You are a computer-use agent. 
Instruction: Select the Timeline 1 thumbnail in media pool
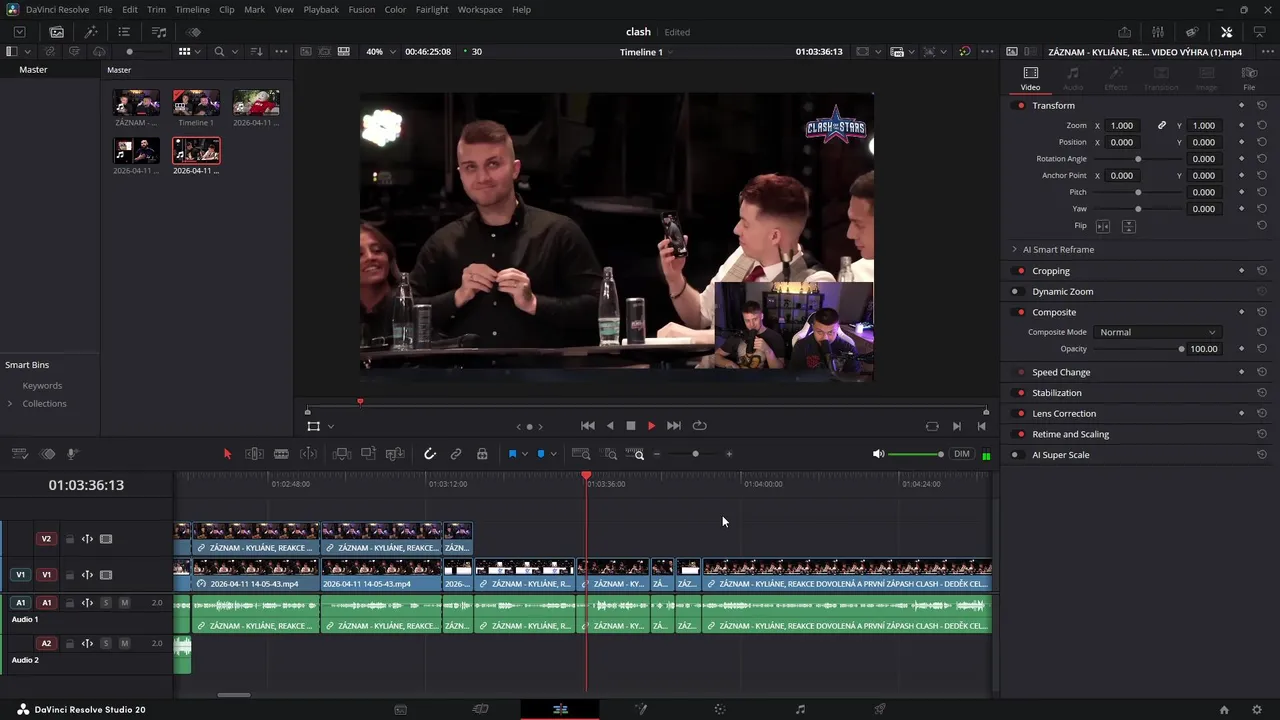coord(196,102)
